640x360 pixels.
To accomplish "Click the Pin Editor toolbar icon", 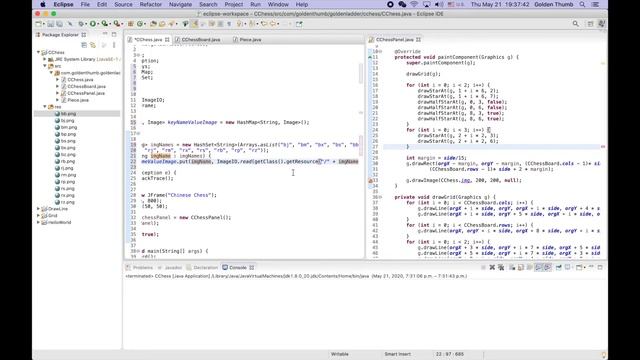I will pos(299,24).
